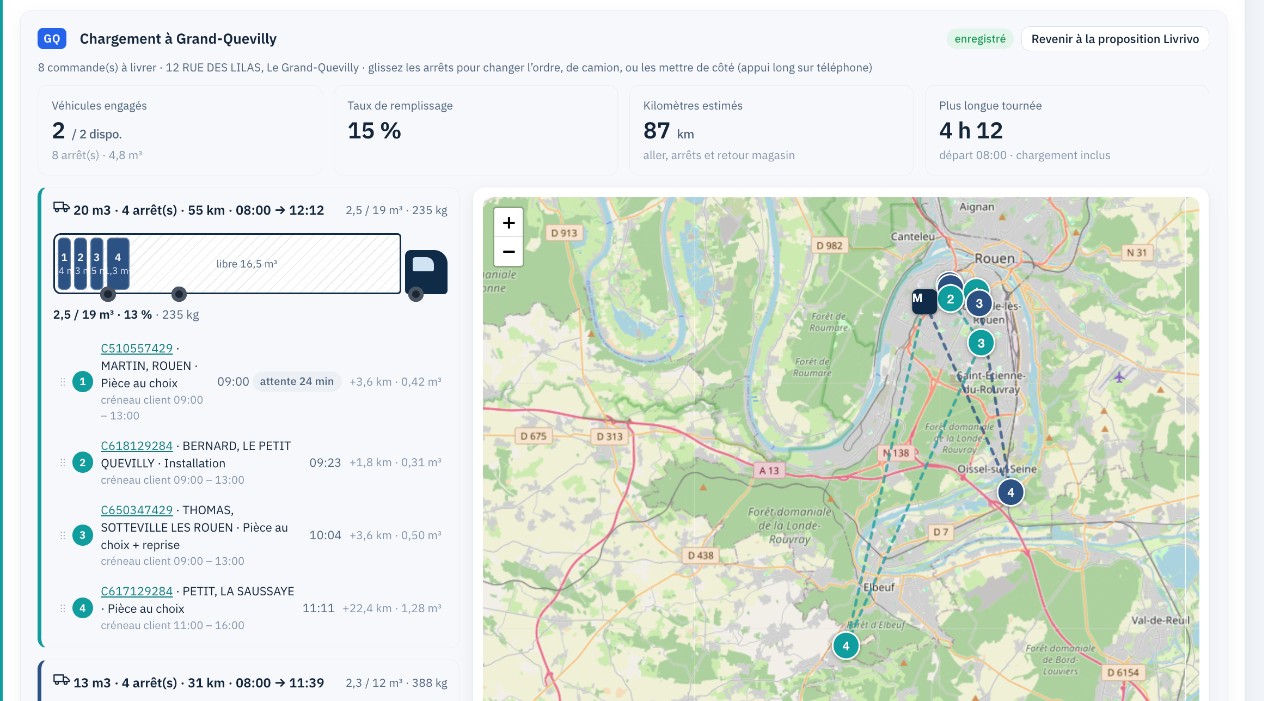1264x701 pixels.
Task: Click the libre 16,5 m³ free space area
Action: coord(265,264)
